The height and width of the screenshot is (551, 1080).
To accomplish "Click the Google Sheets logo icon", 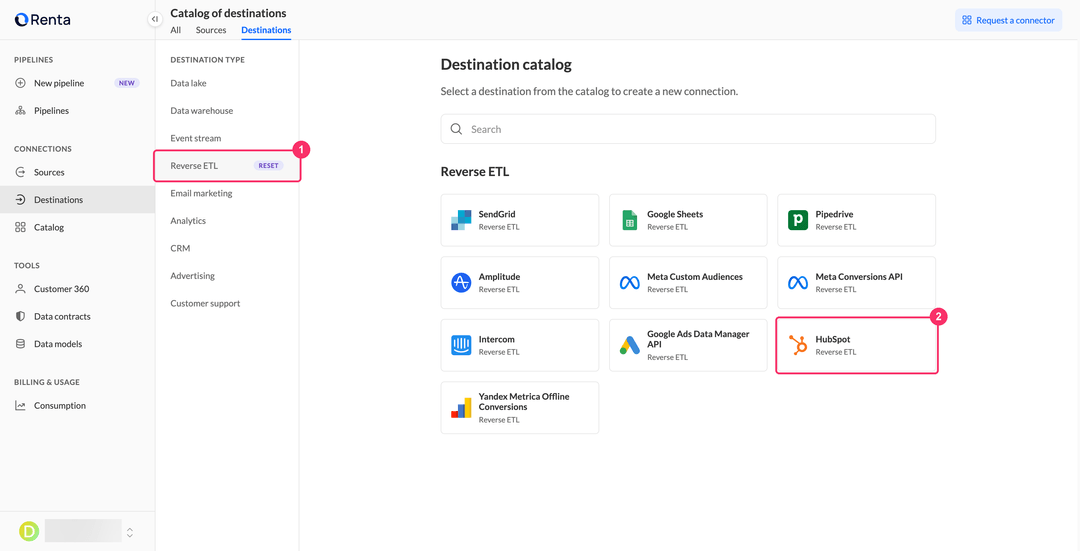I will coord(630,220).
